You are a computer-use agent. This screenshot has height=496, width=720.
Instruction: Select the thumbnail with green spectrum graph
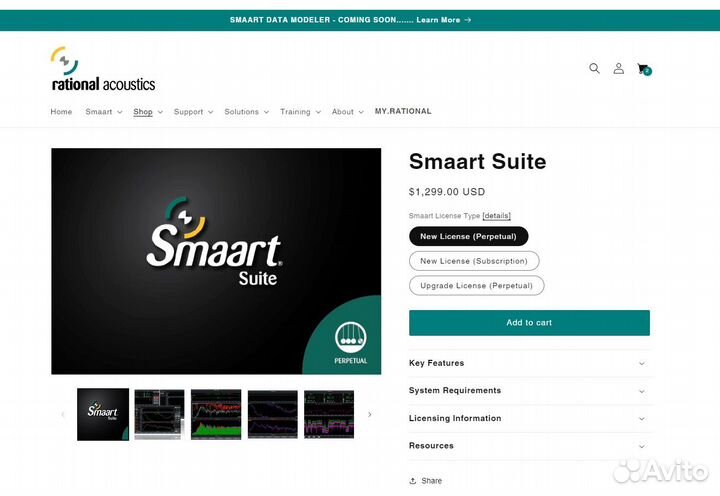216,414
